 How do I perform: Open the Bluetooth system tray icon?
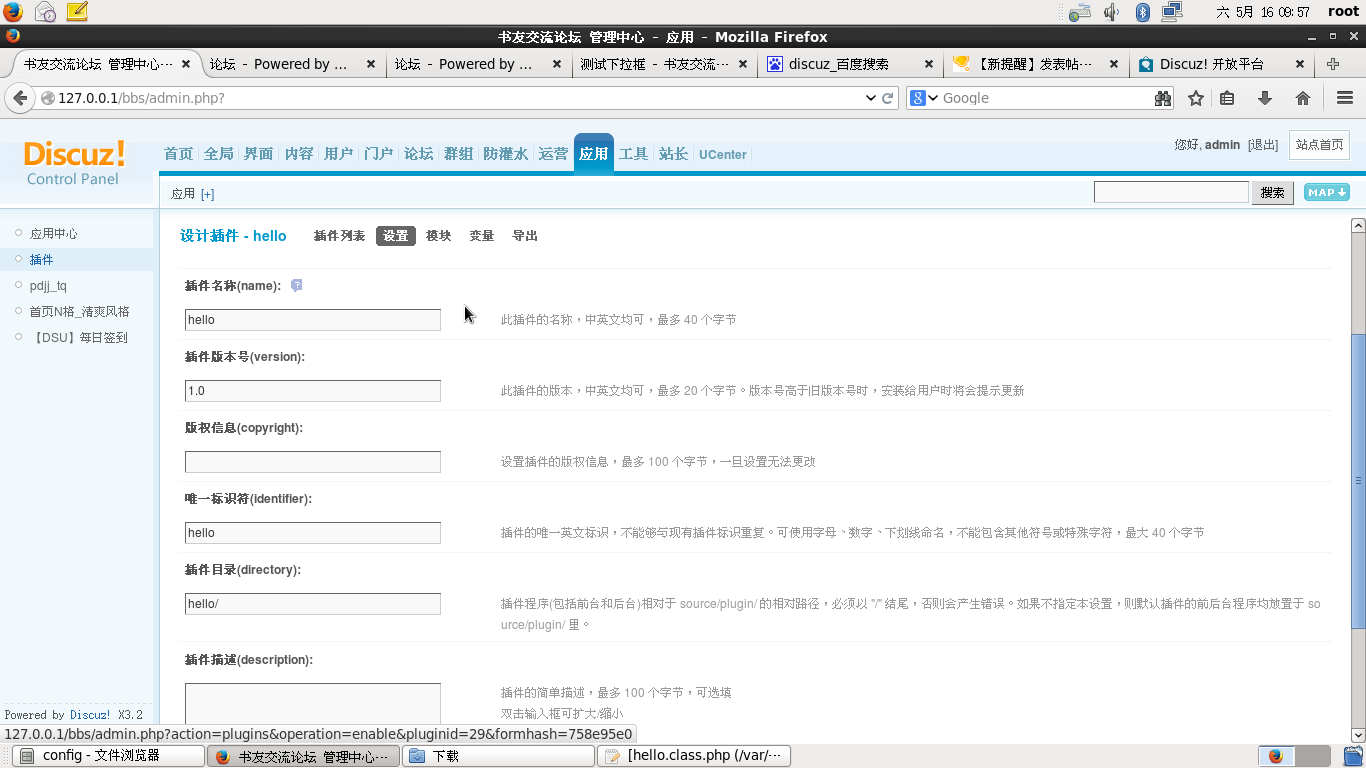(1141, 13)
